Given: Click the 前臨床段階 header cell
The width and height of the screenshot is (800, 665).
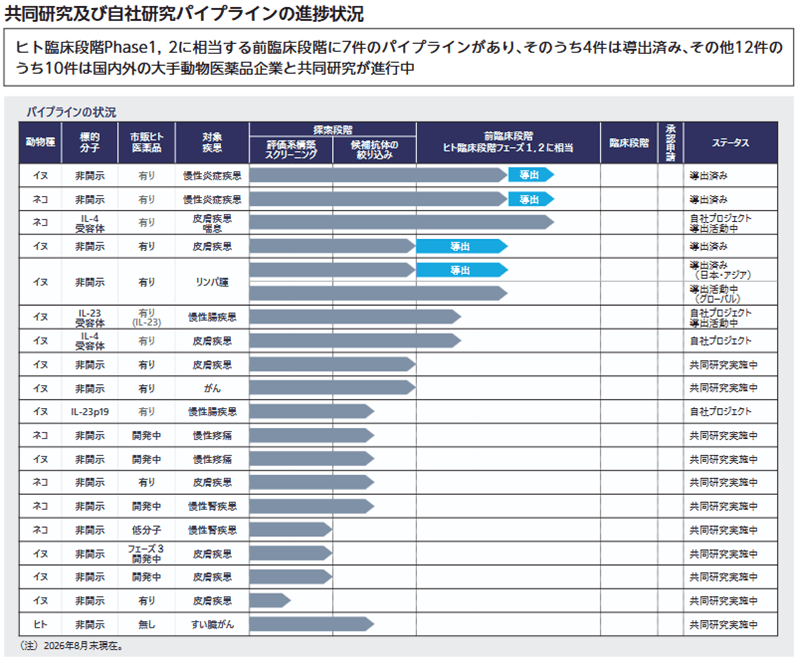Looking at the screenshot, I should point(508,142).
